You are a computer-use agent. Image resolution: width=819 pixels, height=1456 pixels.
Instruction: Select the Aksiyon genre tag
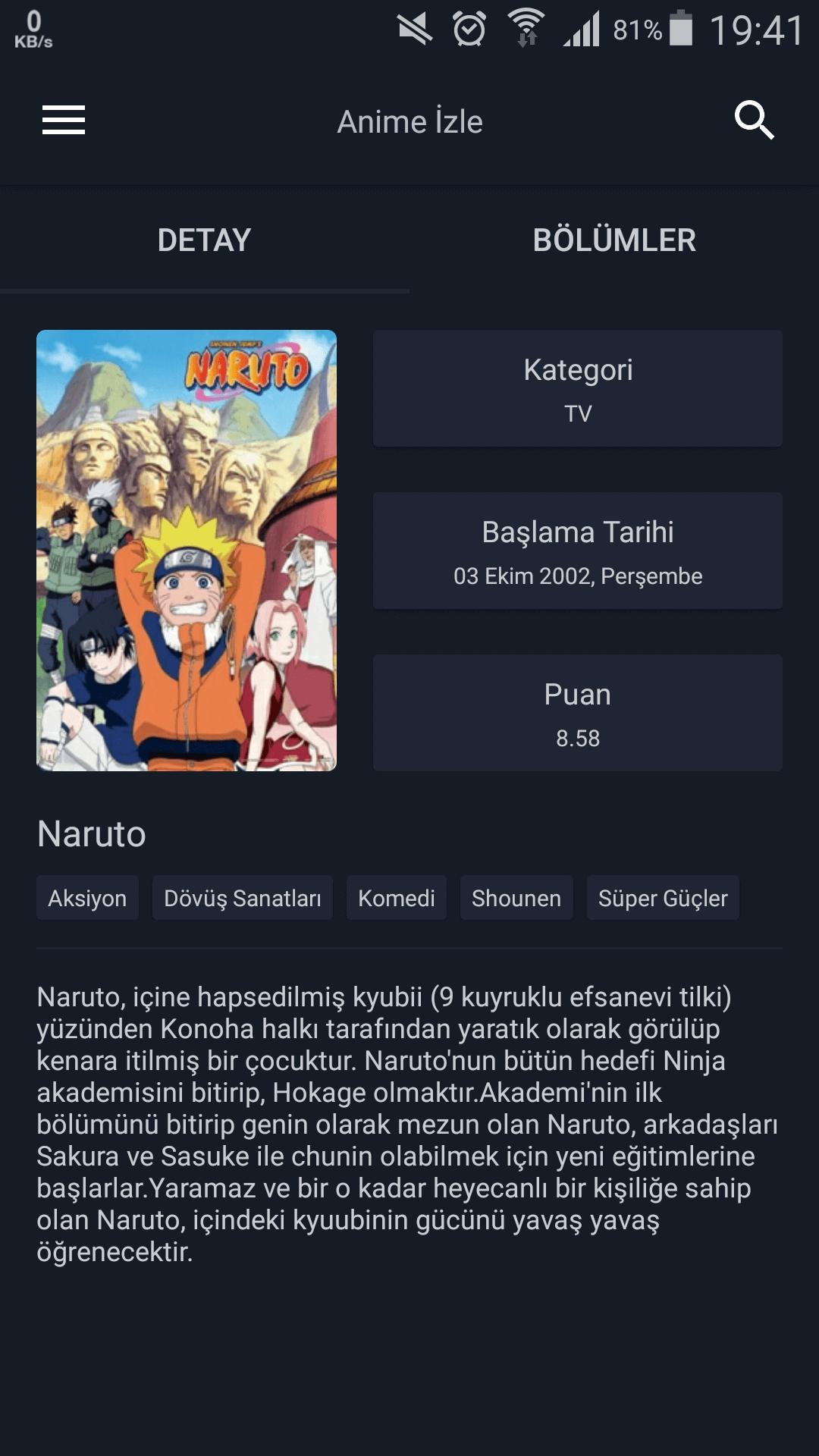[x=87, y=898]
